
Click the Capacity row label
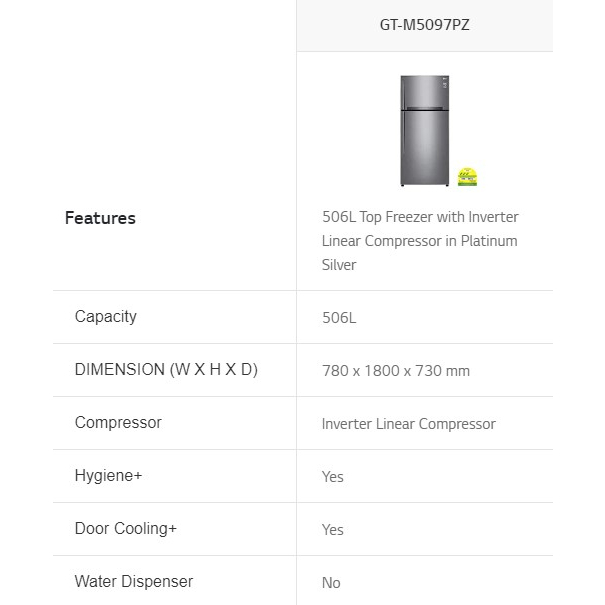point(106,317)
